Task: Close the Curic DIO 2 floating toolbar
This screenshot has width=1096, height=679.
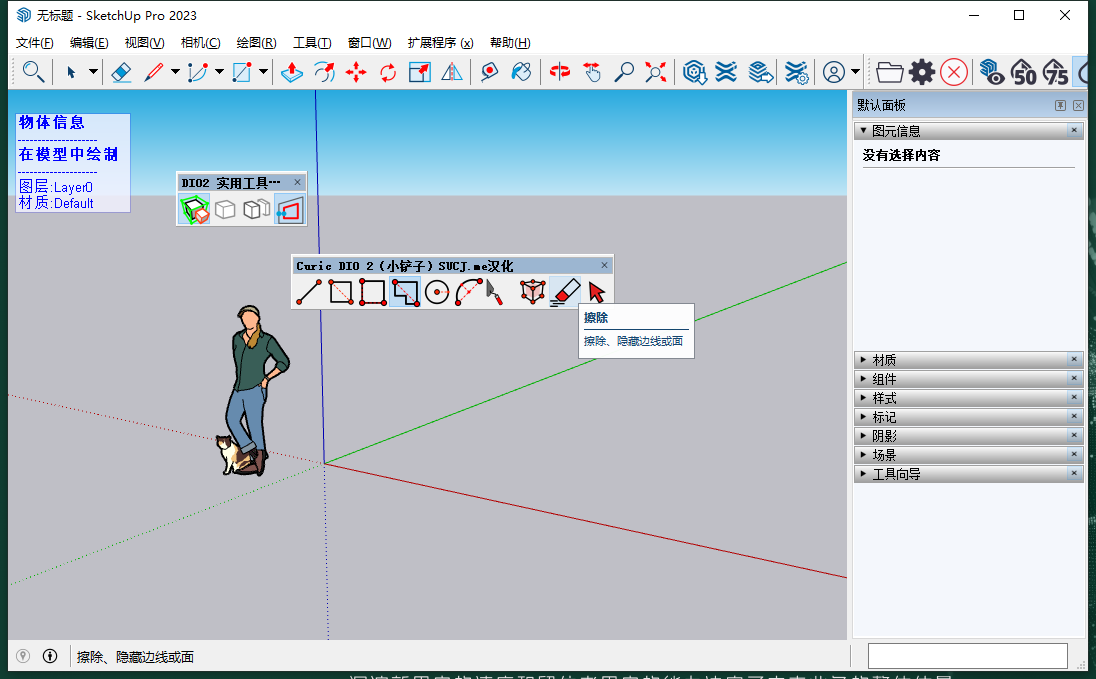Action: [x=604, y=265]
